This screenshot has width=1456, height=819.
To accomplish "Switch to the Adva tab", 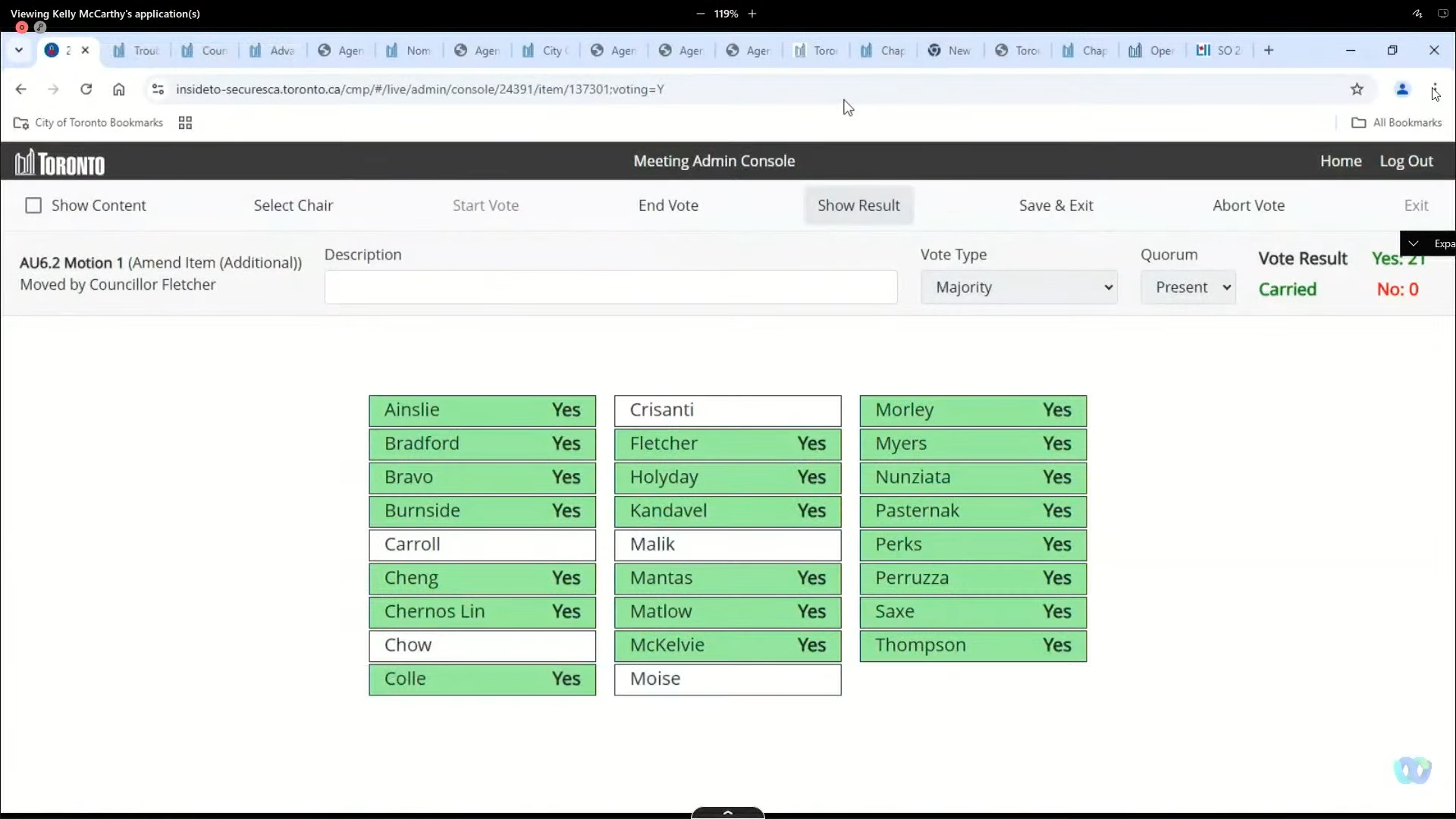I will coord(272,50).
